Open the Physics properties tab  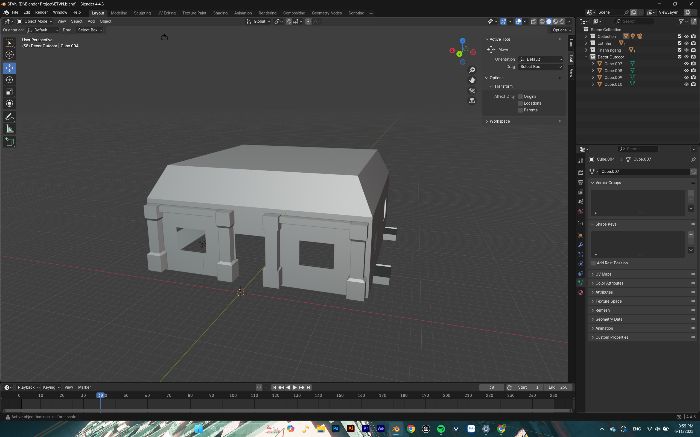click(580, 264)
